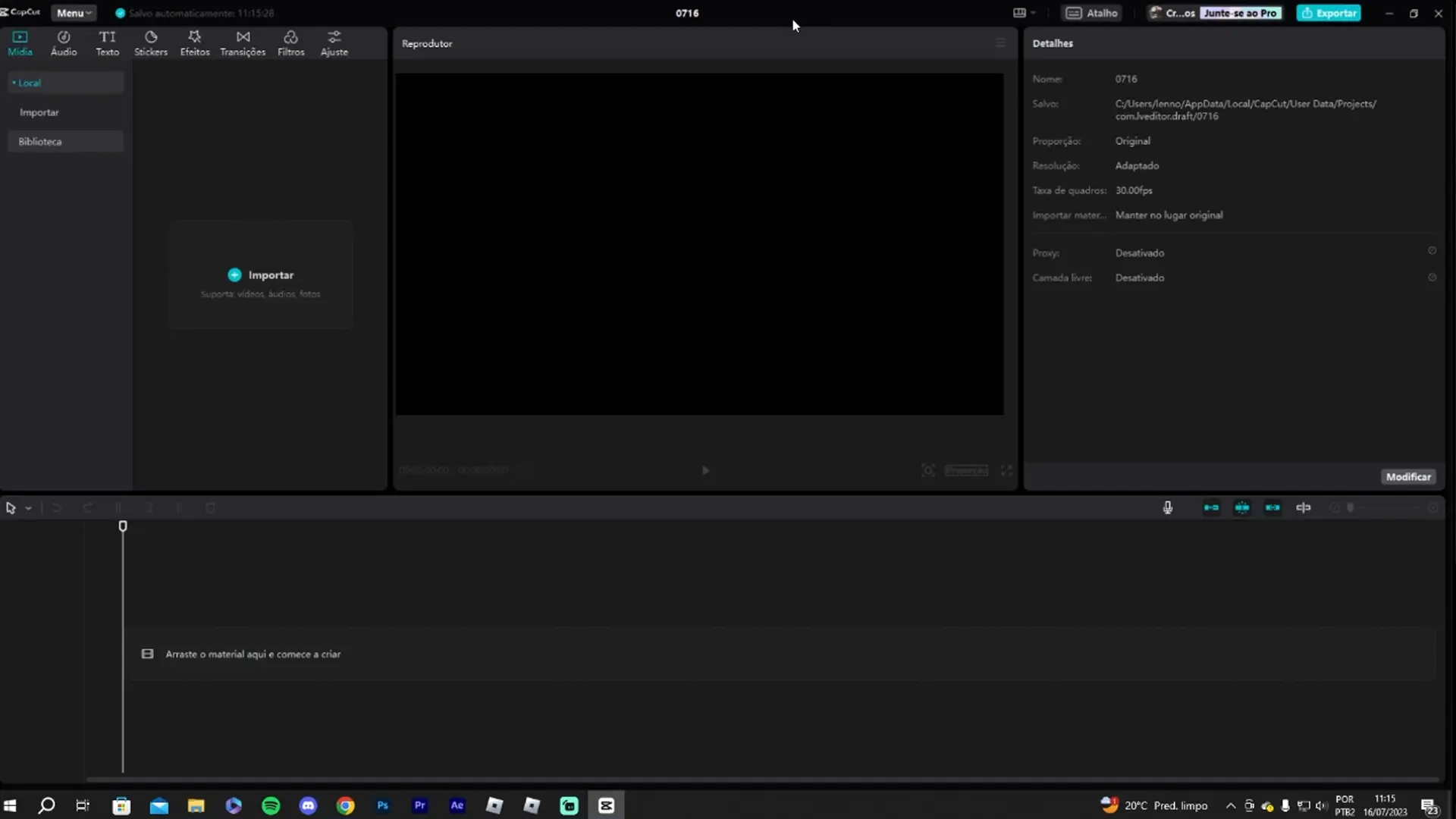
Task: Enable the Proxy setting in Detalhes
Action: [x=1432, y=250]
